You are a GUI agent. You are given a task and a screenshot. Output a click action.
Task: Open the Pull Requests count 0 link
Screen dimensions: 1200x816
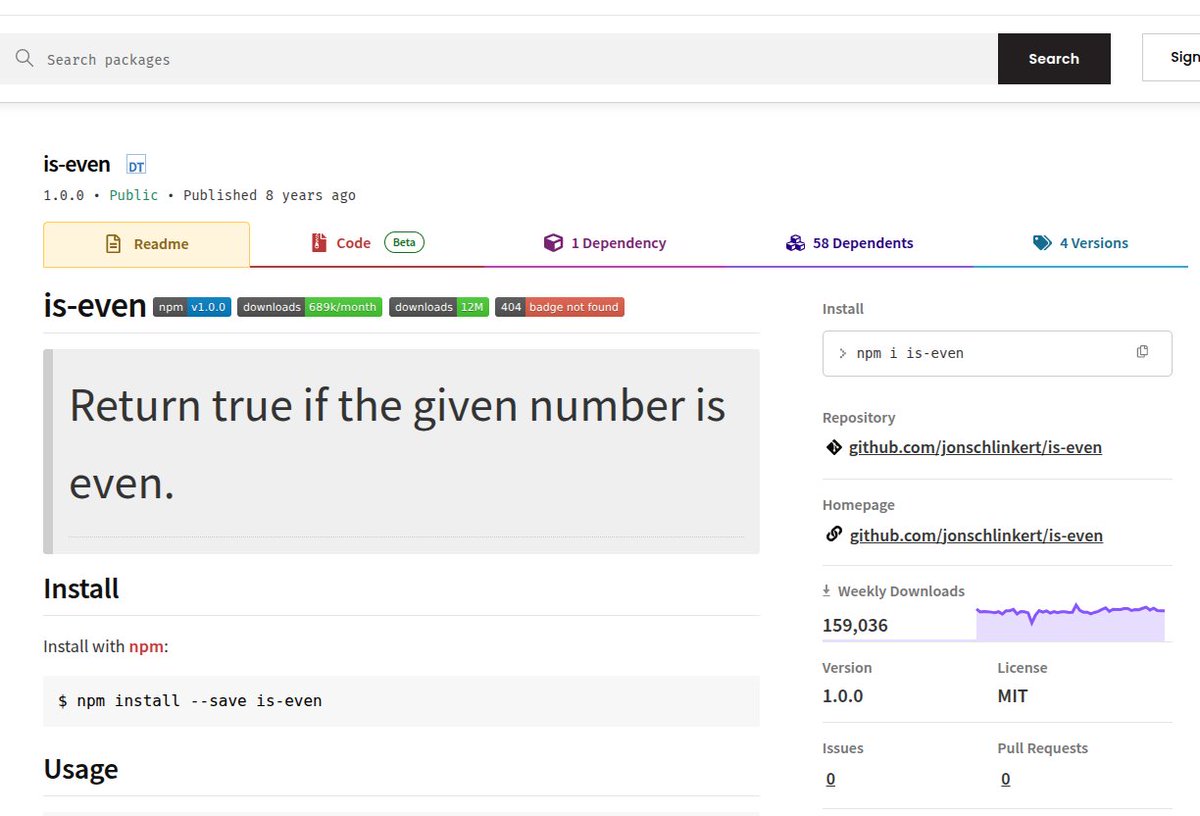1005,779
